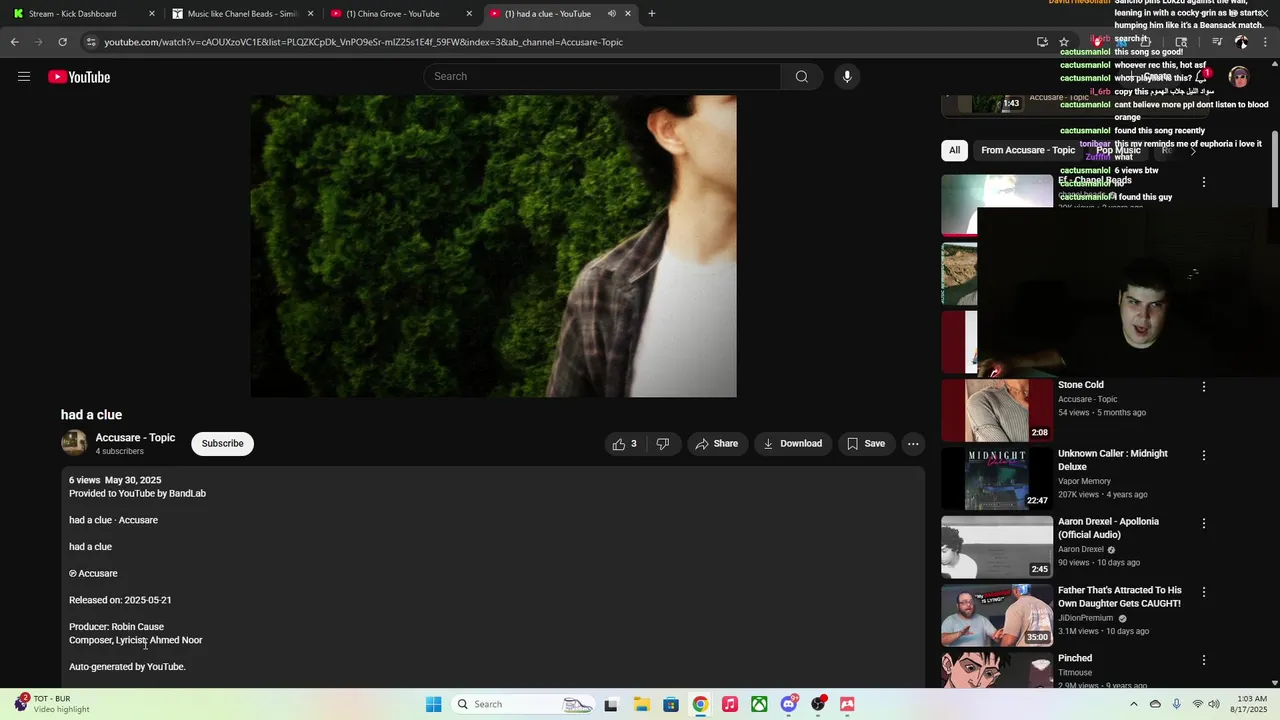The height and width of the screenshot is (720, 1280).
Task: Open more actions ellipsis under video
Action: coord(913,444)
